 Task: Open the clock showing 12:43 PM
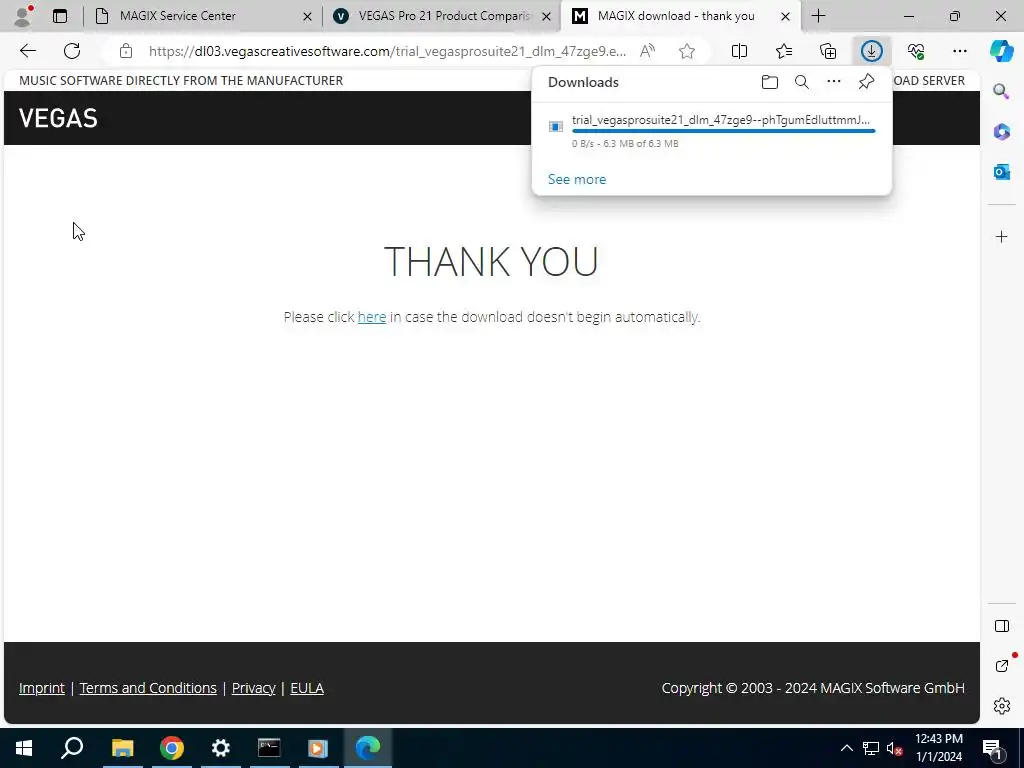pos(938,748)
